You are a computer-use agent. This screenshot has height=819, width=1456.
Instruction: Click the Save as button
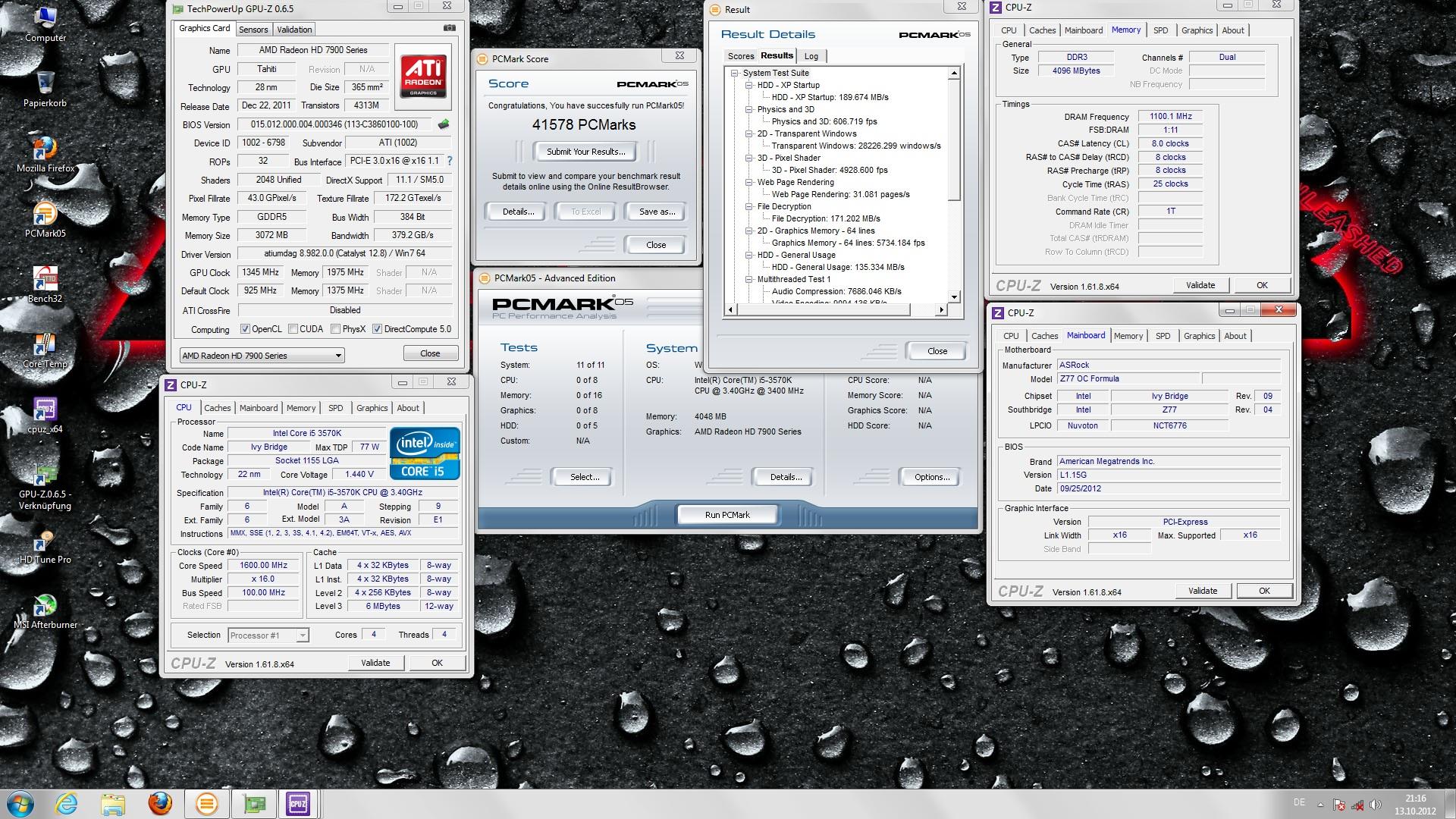click(x=657, y=212)
